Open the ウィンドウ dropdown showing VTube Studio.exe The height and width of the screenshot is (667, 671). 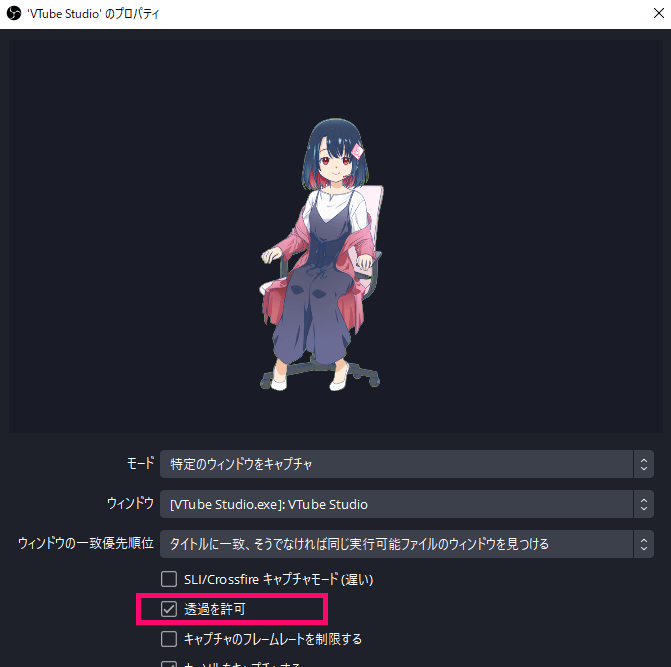[x=407, y=504]
